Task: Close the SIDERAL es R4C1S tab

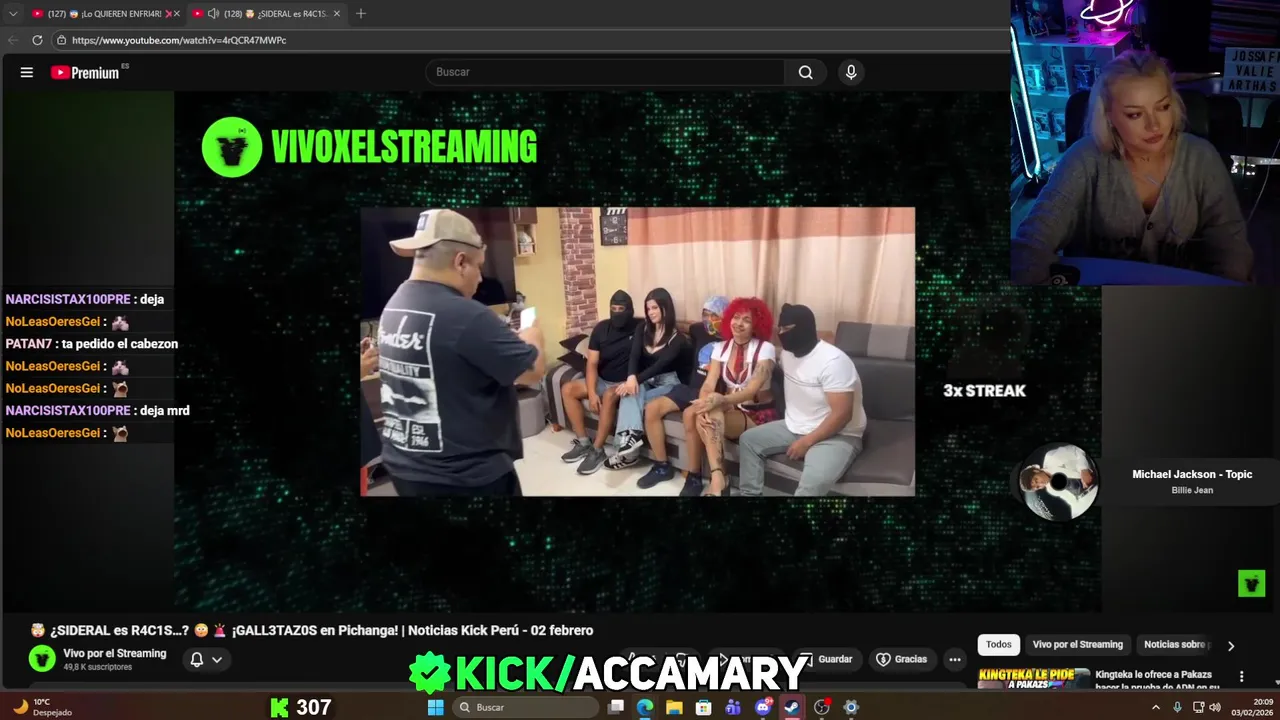Action: pos(337,13)
